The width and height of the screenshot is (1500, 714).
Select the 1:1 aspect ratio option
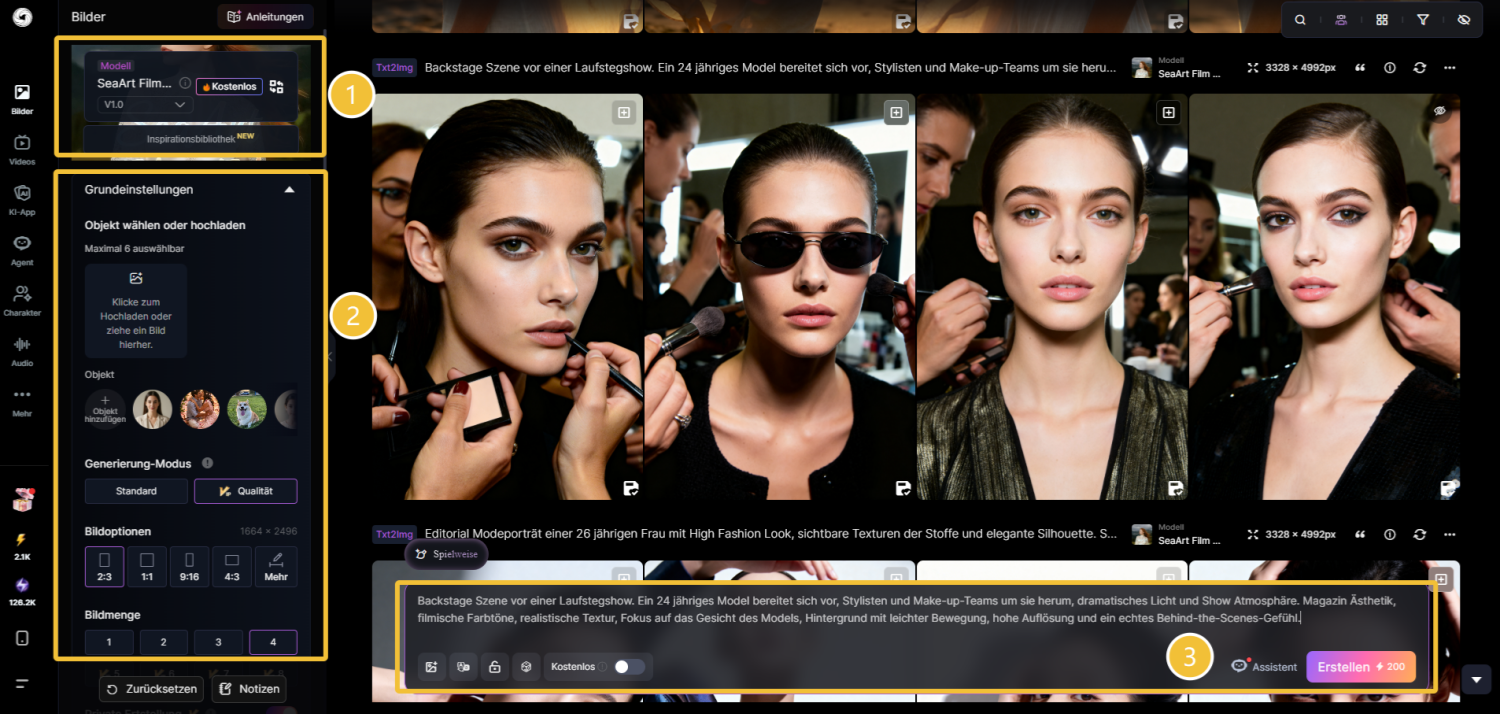click(x=147, y=566)
